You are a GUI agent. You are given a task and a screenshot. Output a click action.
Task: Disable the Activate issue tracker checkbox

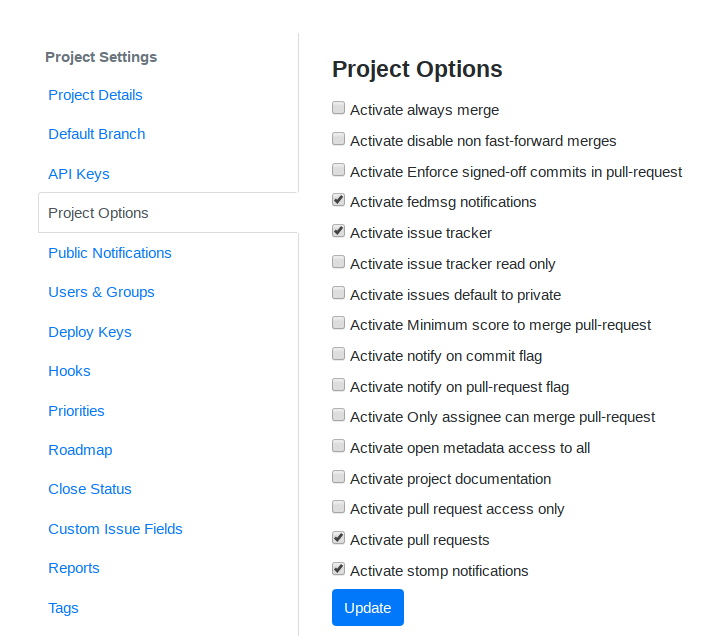point(338,231)
